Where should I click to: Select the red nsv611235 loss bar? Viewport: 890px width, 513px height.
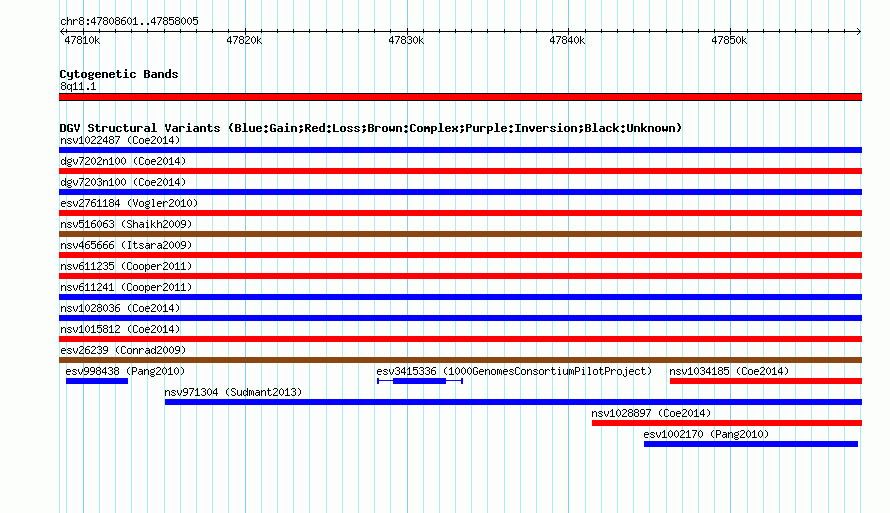(x=460, y=276)
